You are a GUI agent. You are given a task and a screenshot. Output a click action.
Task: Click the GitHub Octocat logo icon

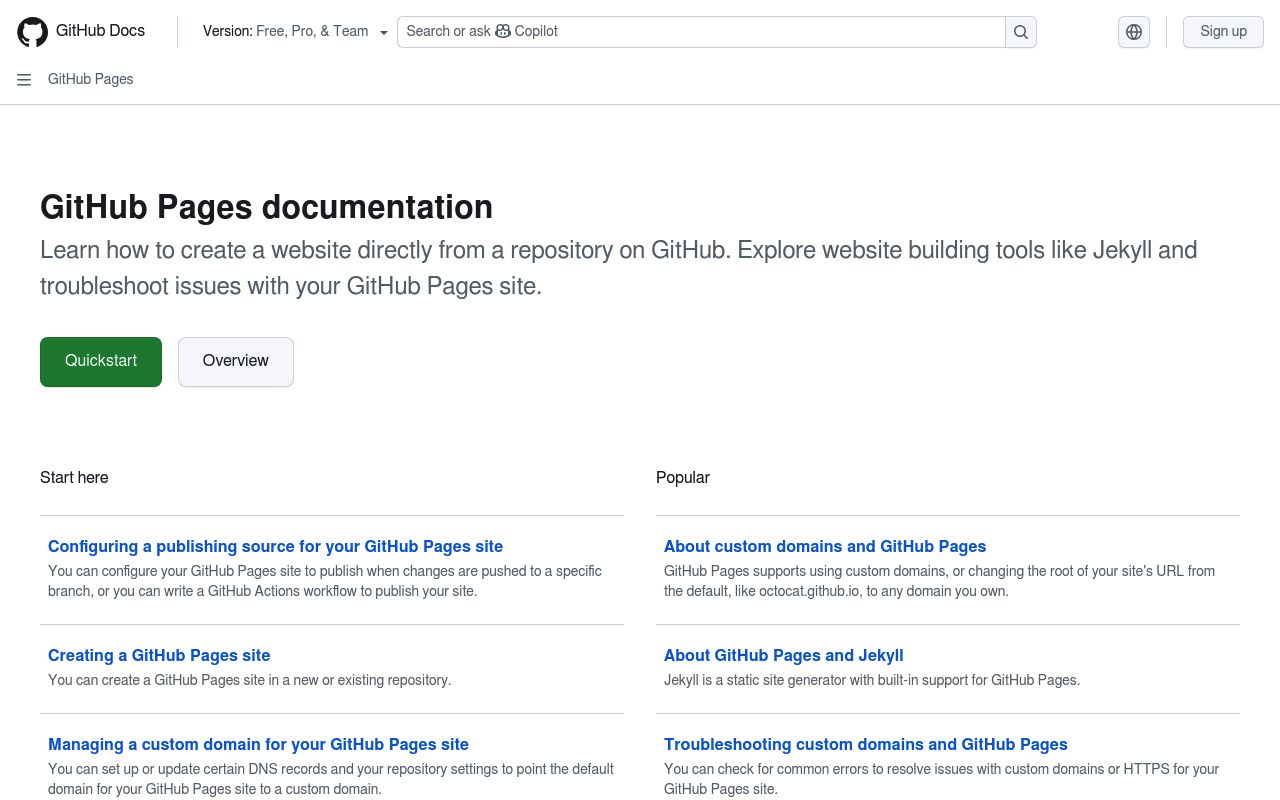32,32
